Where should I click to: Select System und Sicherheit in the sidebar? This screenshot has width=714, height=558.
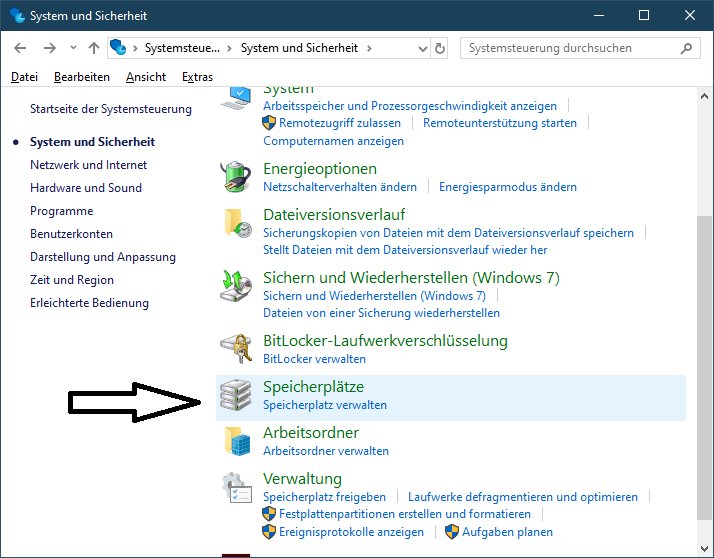tap(92, 142)
